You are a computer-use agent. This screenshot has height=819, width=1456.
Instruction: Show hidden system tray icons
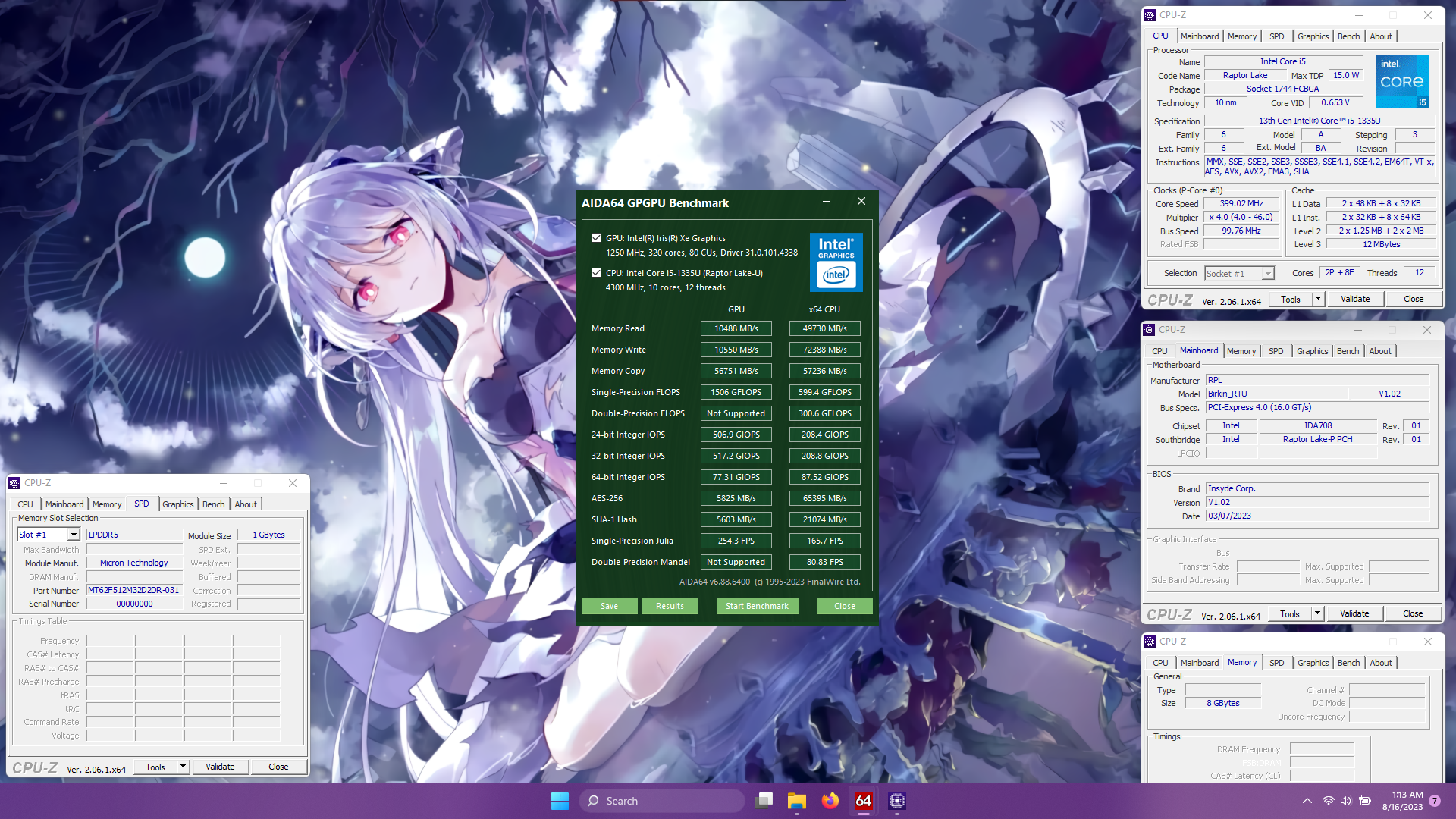(x=1307, y=801)
